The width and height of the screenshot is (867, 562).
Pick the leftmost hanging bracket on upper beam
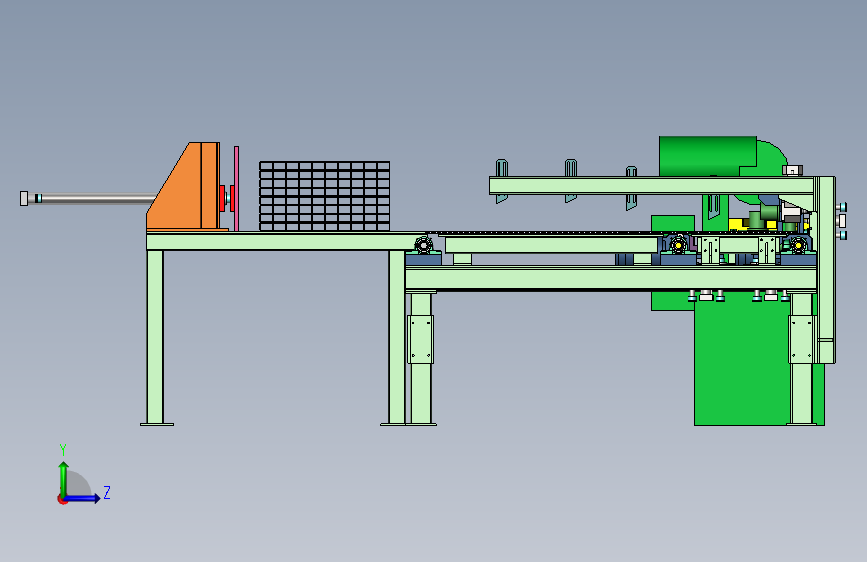coord(502,181)
